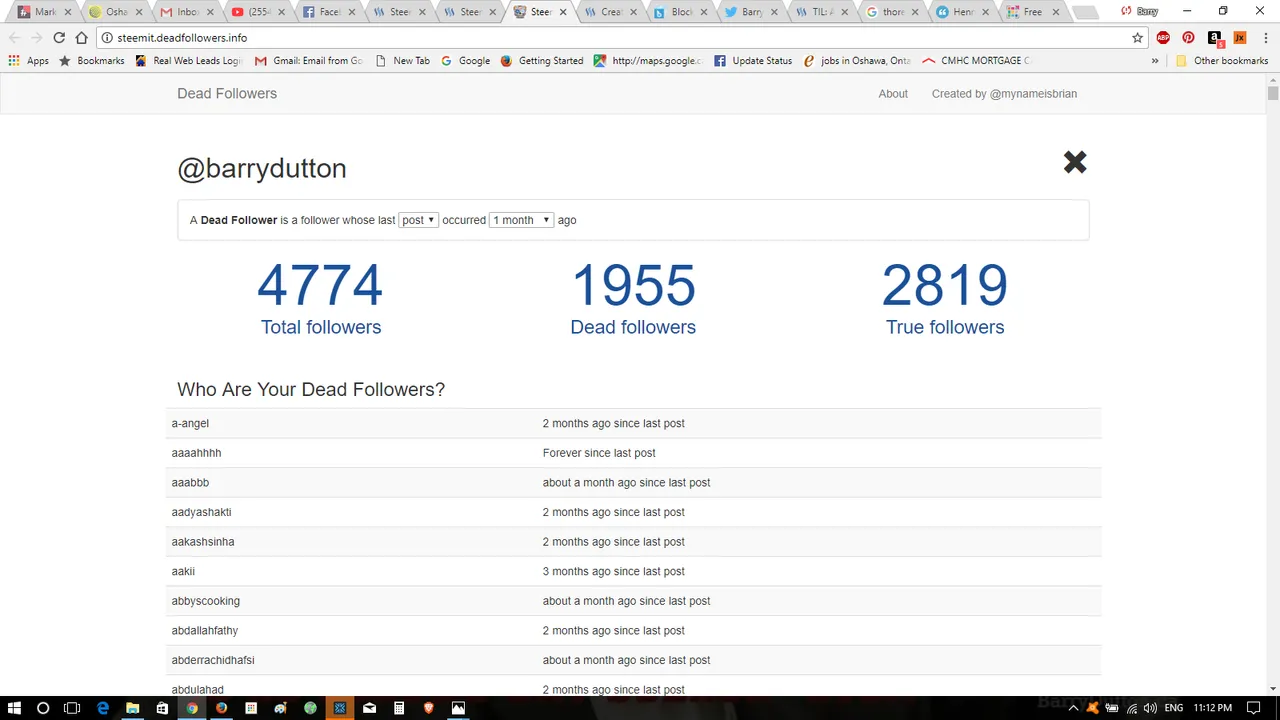Image resolution: width=1280 pixels, height=720 pixels.
Task: Reload the page using the refresh icon
Action: [x=59, y=38]
